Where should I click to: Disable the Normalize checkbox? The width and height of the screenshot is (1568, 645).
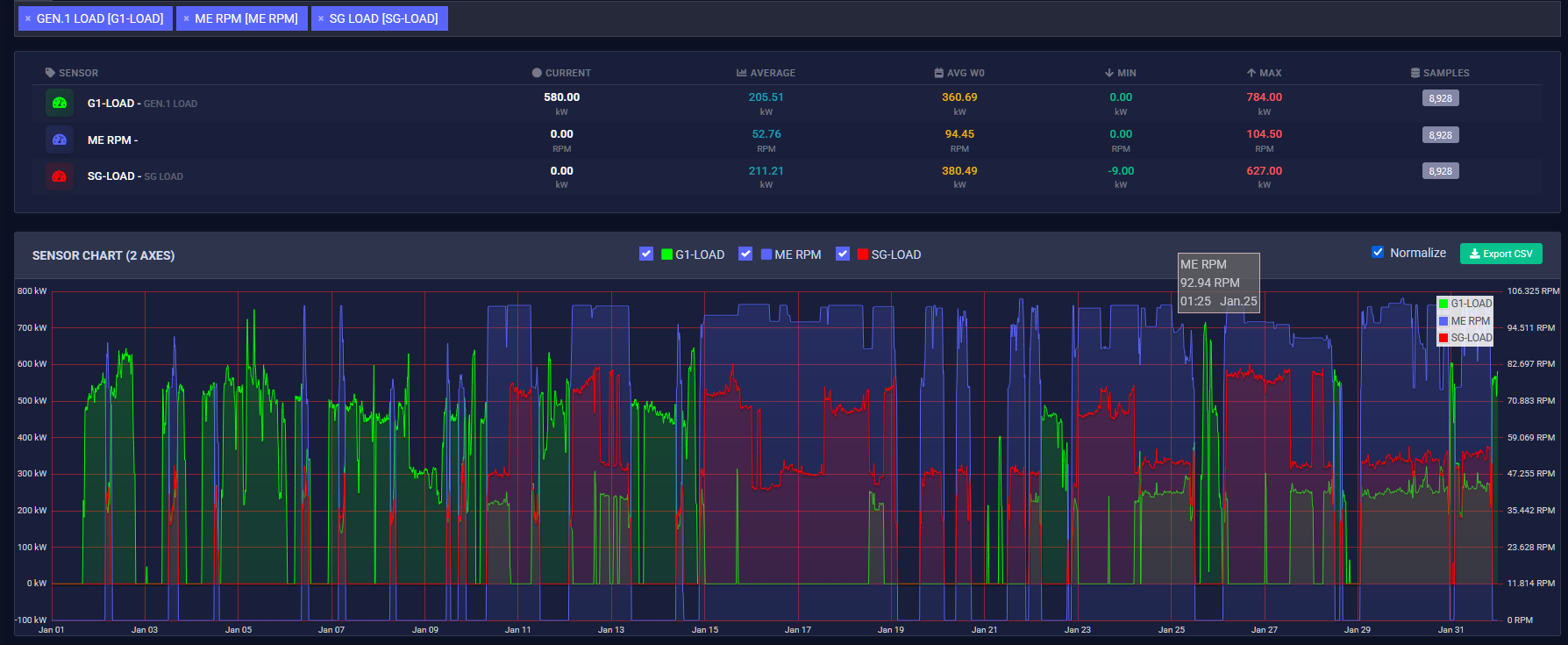(x=1378, y=252)
